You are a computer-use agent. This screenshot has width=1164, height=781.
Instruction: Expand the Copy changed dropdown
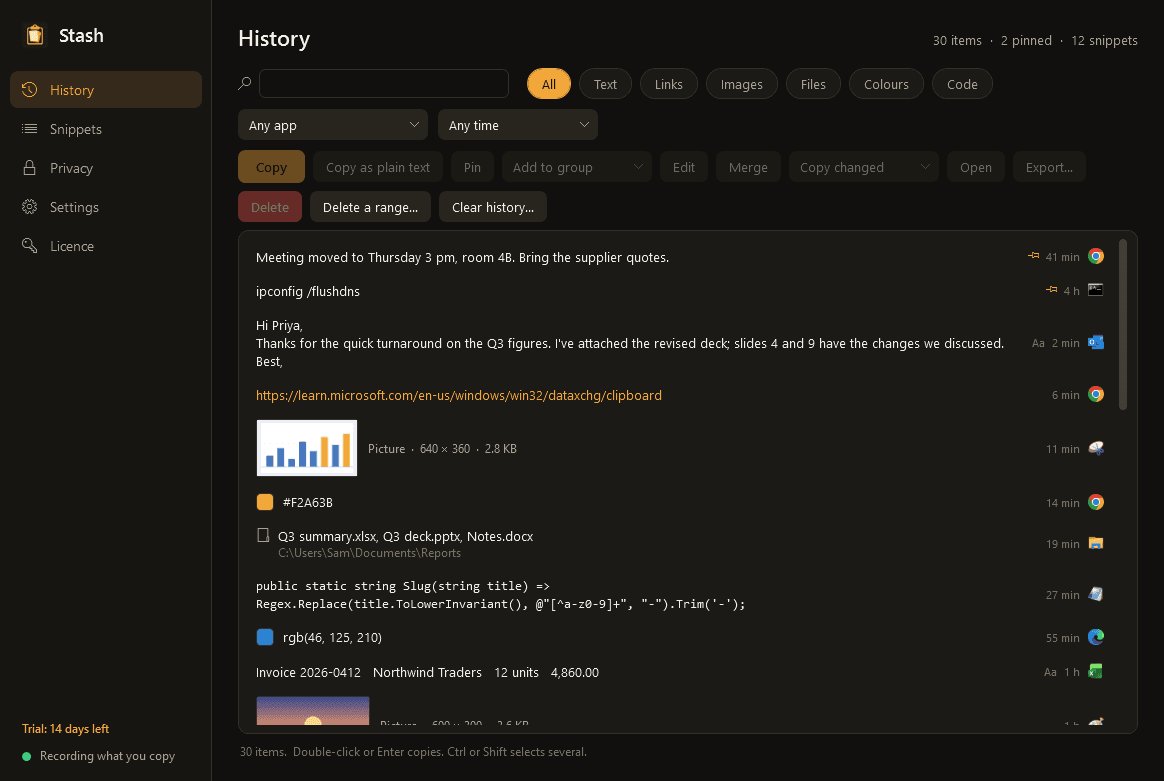coord(863,167)
